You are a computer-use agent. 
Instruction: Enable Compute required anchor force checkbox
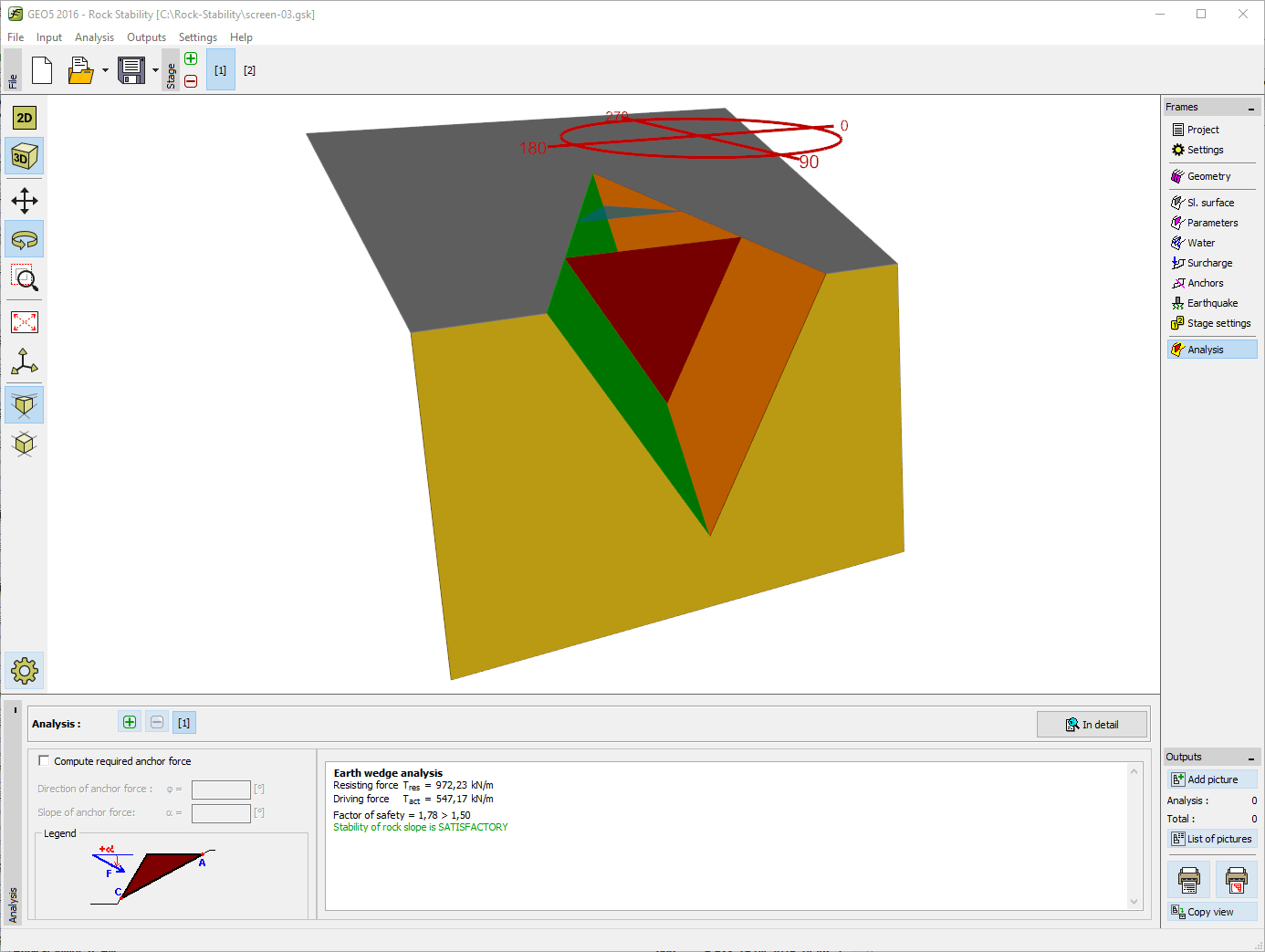[44, 760]
